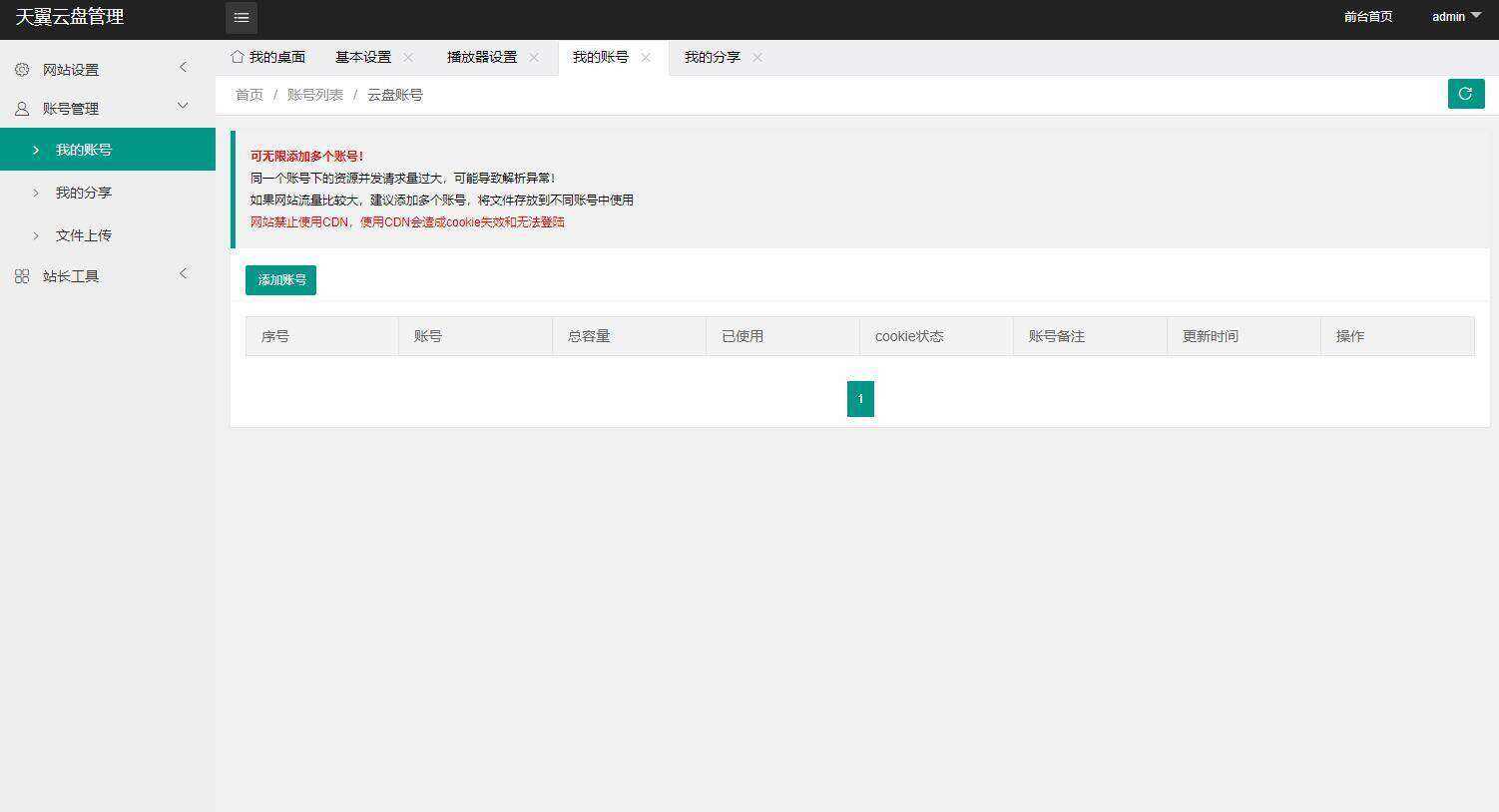Close the 我的分享 tab
The image size is (1499, 812).
pos(757,58)
